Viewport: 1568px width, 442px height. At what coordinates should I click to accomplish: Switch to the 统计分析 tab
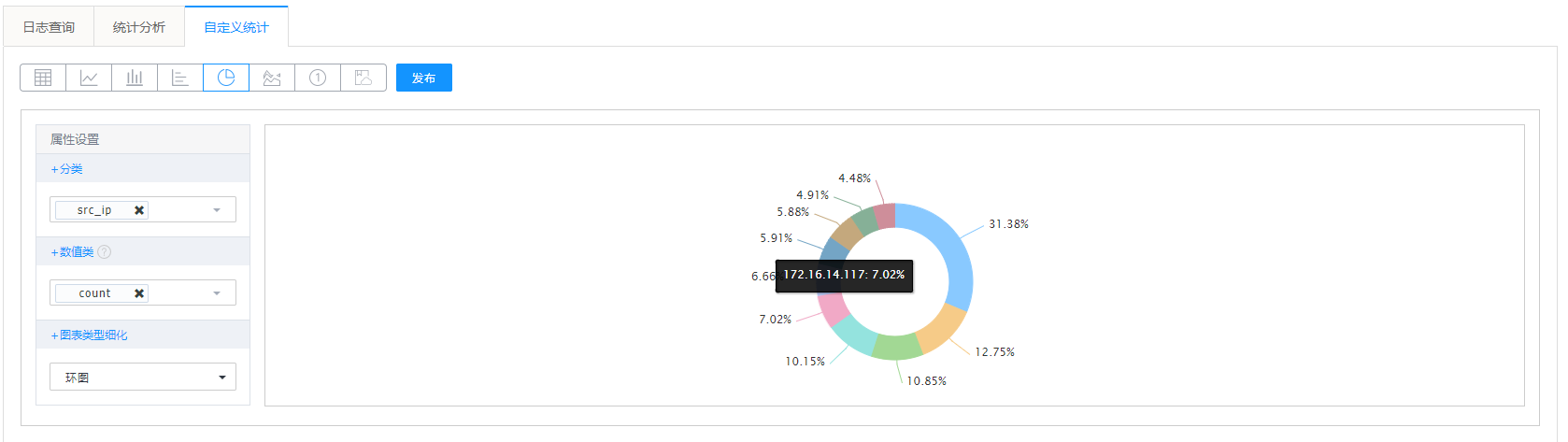(x=139, y=27)
